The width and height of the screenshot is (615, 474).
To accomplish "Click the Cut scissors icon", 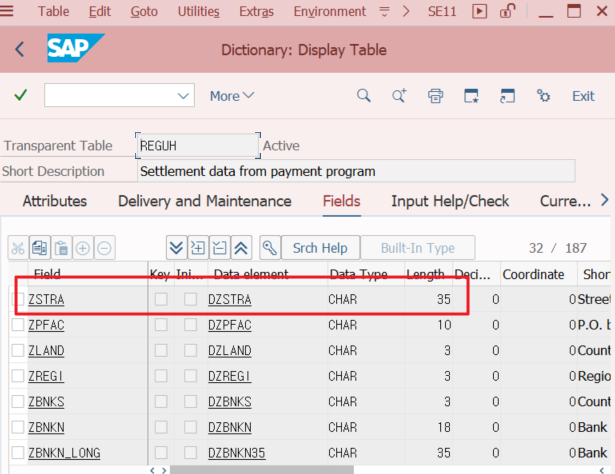I will point(18,248).
